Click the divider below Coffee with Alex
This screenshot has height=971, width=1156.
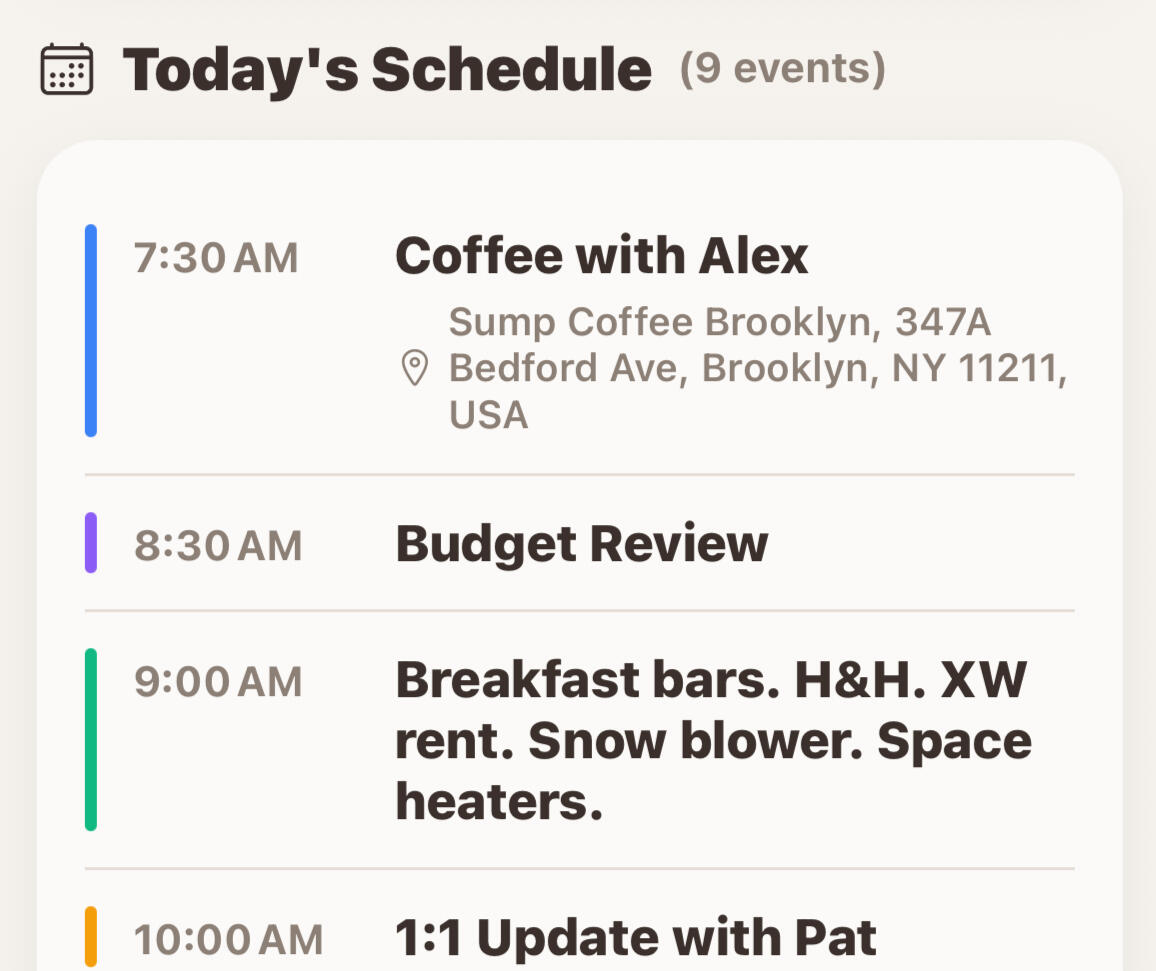[x=580, y=475]
